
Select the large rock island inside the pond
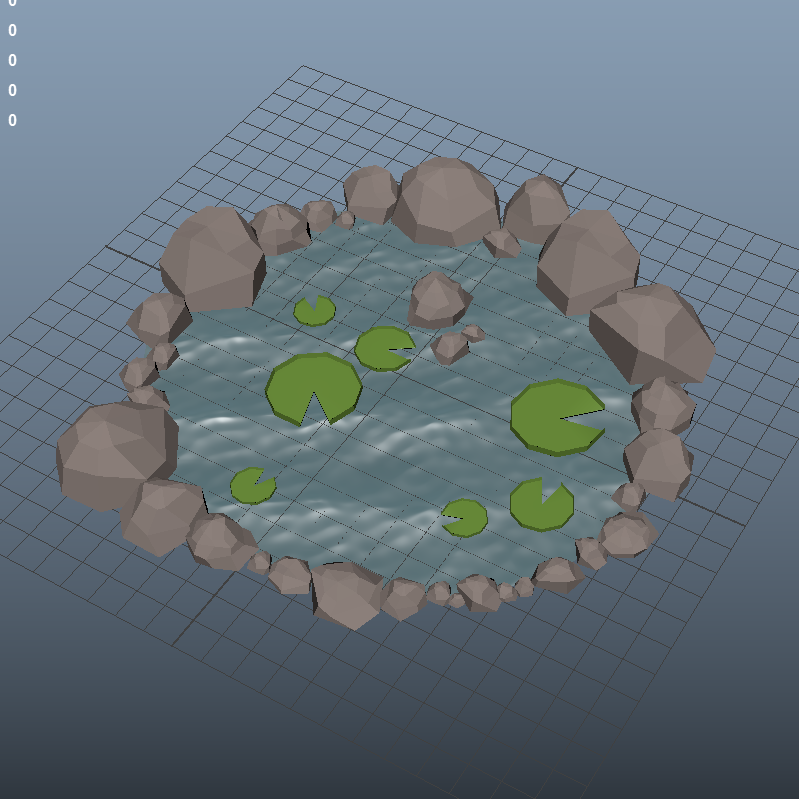tap(439, 301)
